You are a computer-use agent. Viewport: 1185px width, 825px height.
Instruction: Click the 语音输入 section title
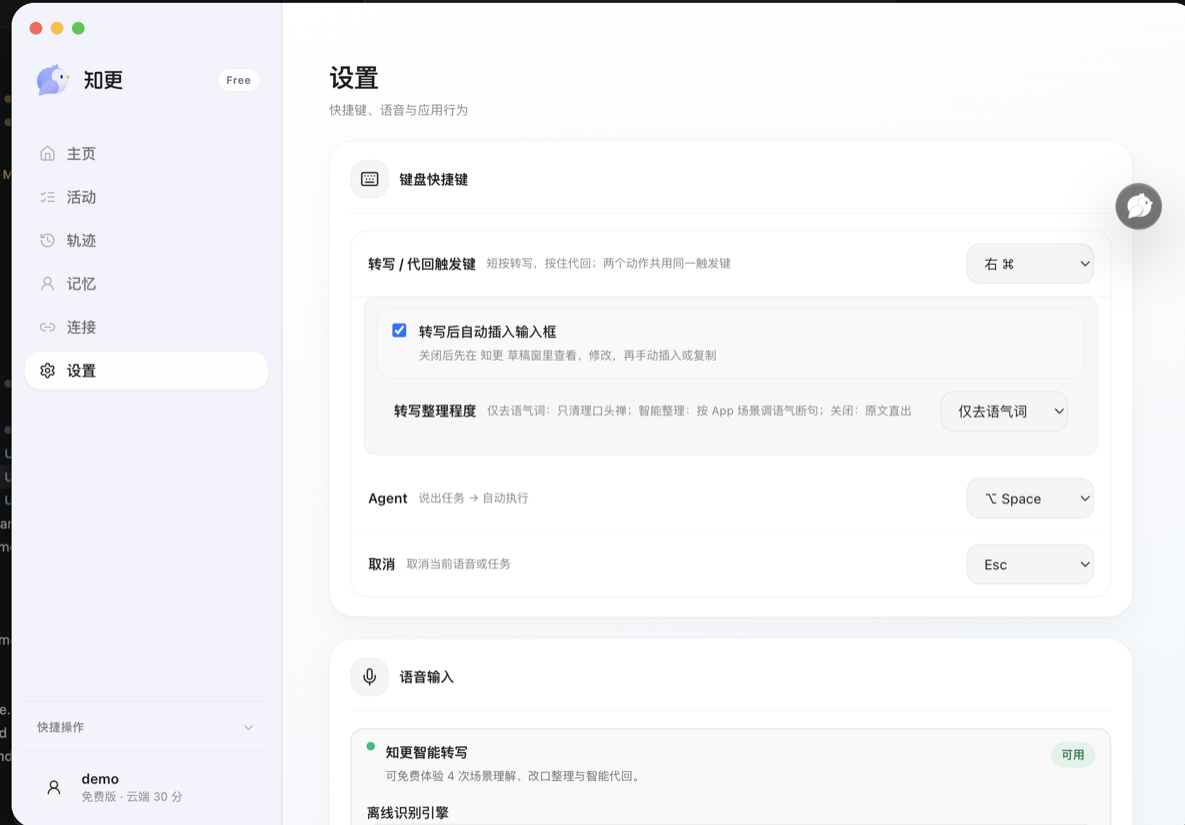[x=427, y=677]
